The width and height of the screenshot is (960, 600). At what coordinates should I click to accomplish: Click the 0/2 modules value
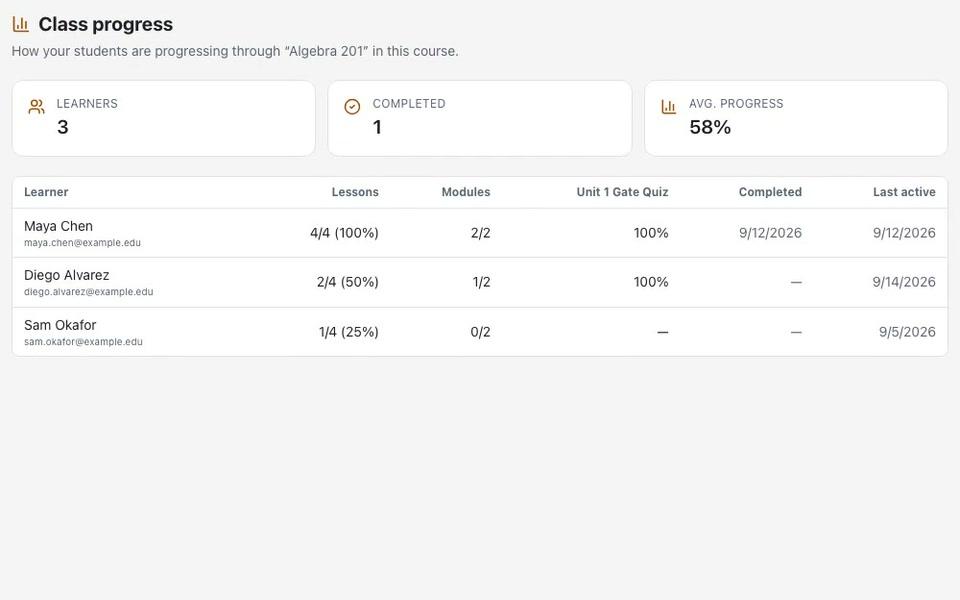pyautogui.click(x=481, y=332)
